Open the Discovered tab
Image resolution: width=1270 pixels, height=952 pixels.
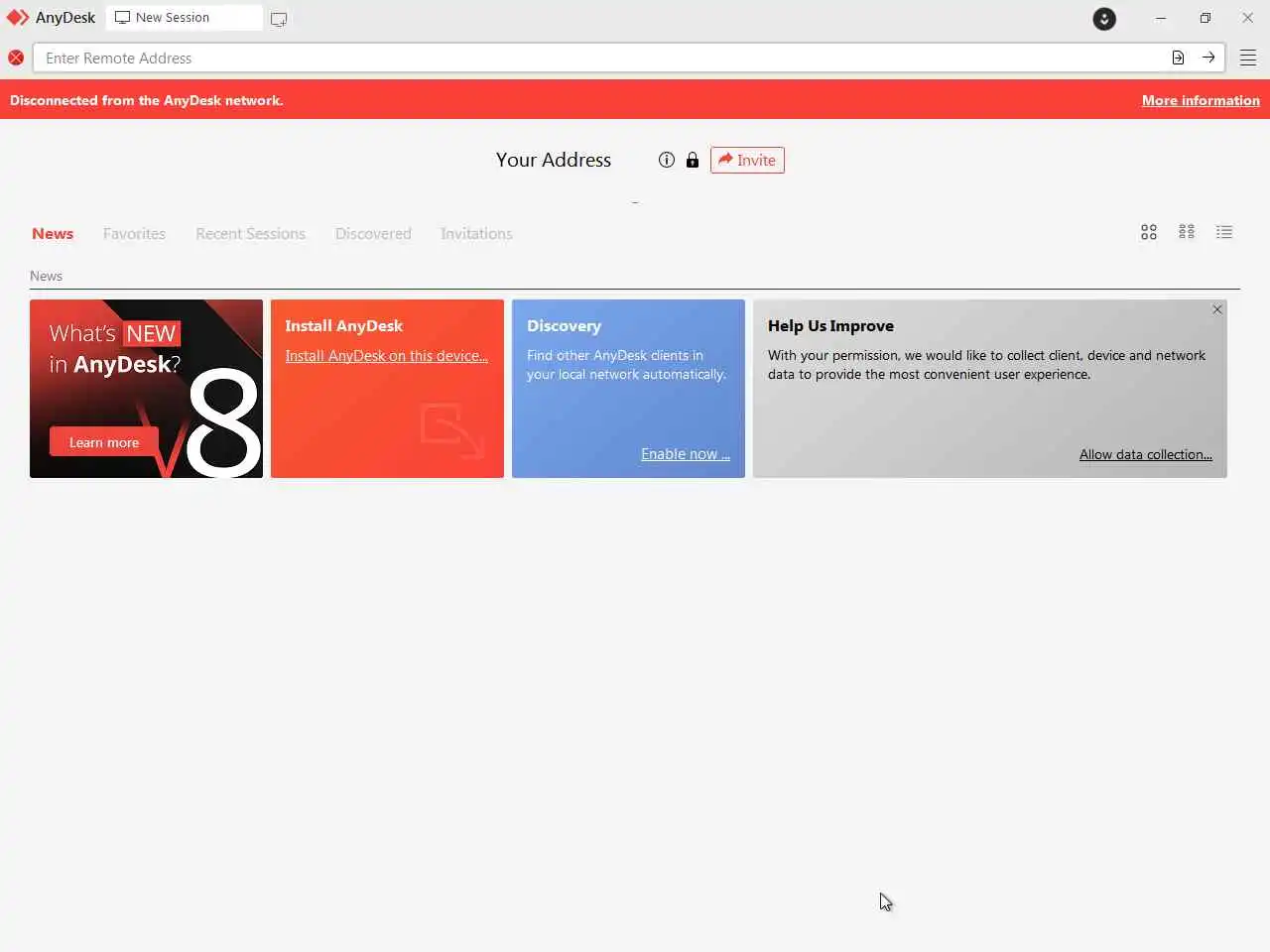click(373, 234)
